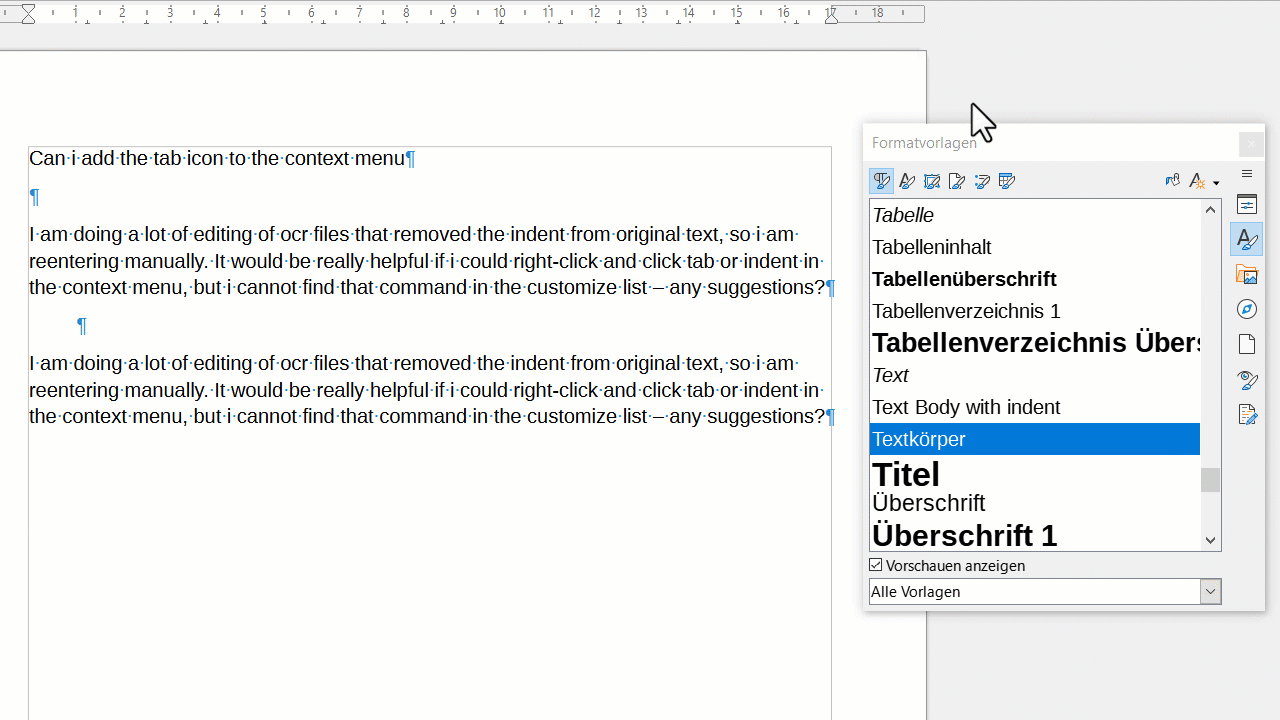Open the Style Inspector sidebar icon
Screen dimensions: 1280x720
[1247, 379]
